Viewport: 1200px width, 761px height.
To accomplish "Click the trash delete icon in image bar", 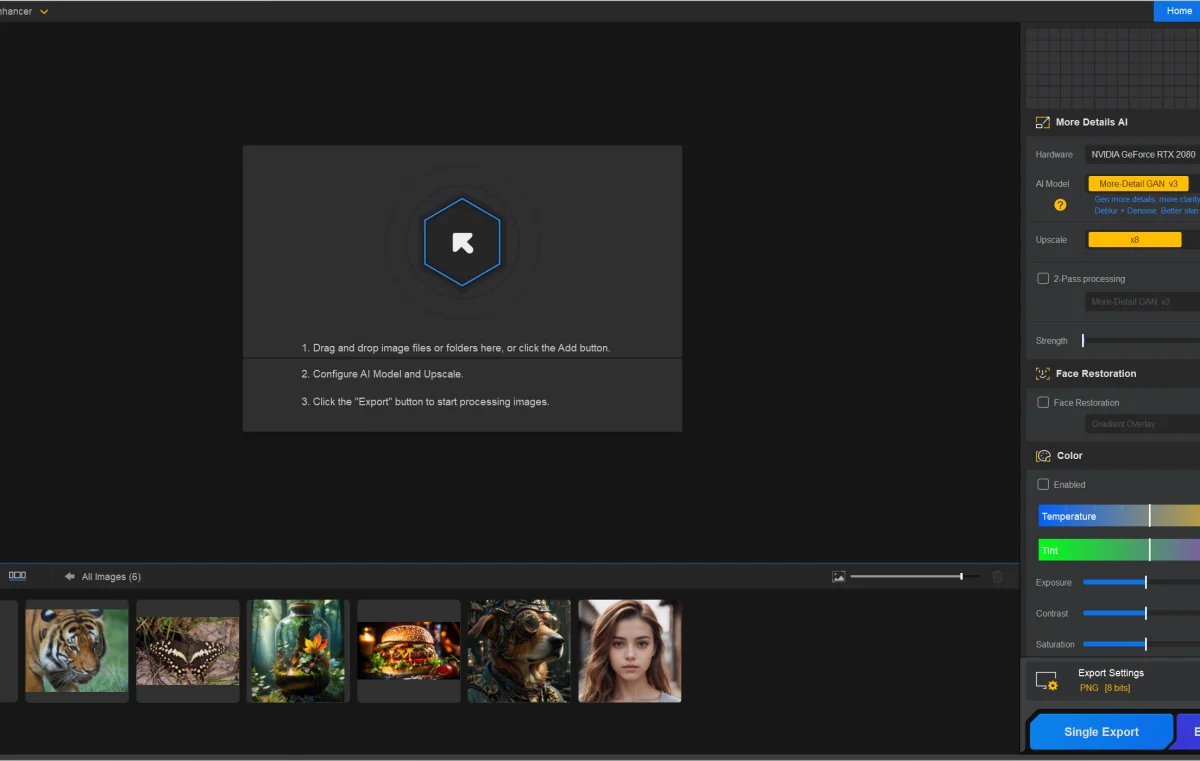I will pyautogui.click(x=996, y=577).
